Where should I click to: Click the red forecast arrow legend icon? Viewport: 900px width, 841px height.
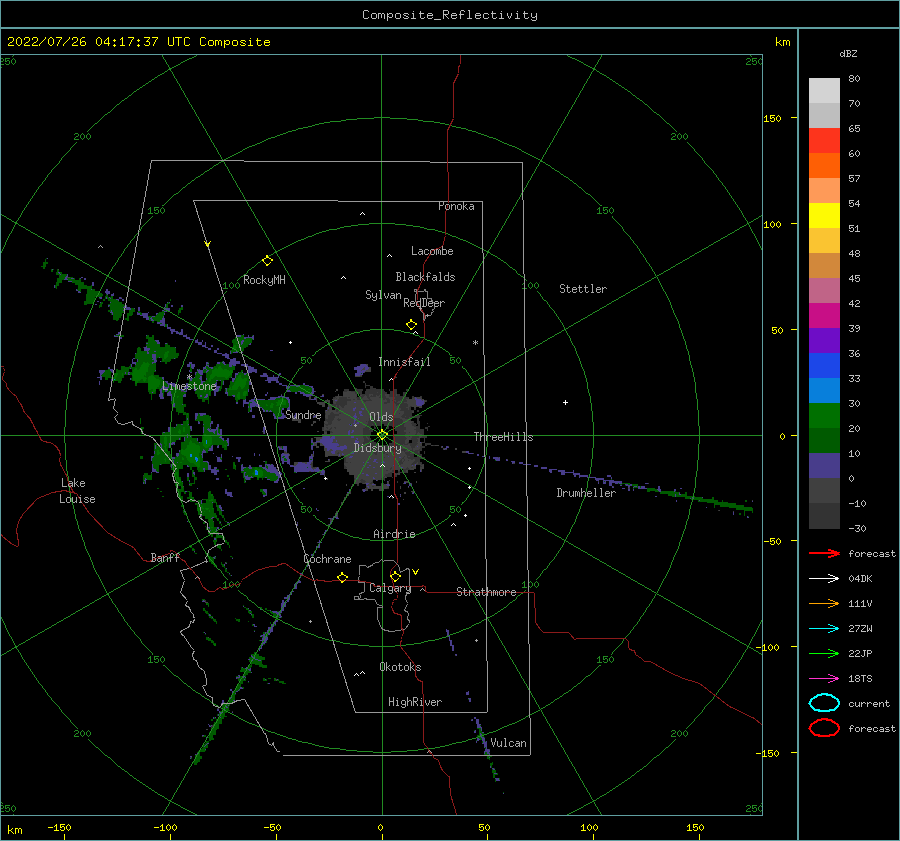[x=824, y=553]
